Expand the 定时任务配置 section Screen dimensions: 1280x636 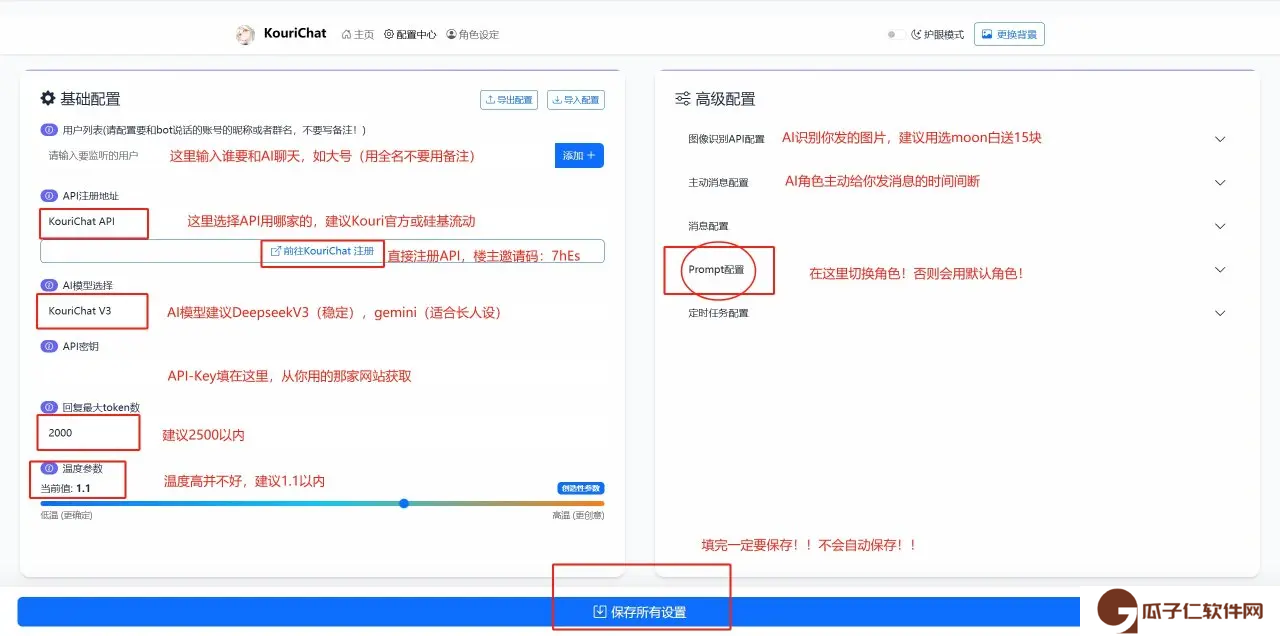click(x=956, y=313)
